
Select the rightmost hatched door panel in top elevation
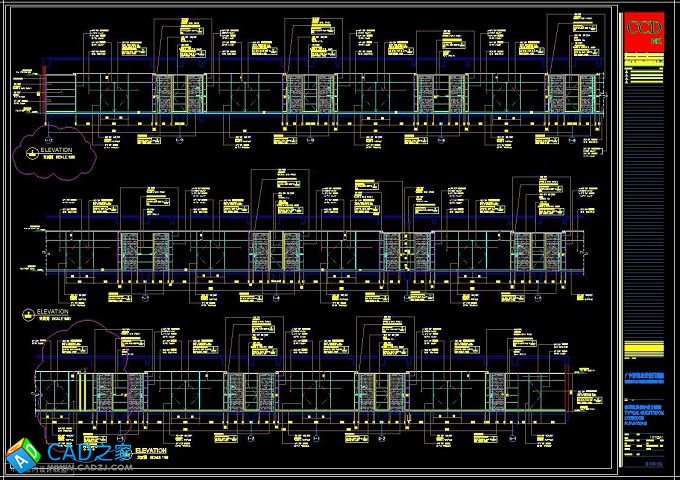556,95
